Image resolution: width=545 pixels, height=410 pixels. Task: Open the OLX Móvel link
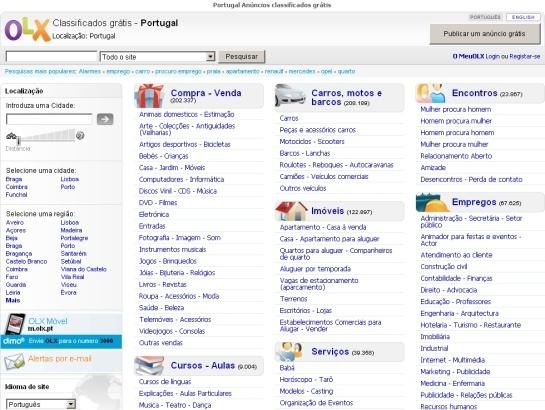(48, 321)
